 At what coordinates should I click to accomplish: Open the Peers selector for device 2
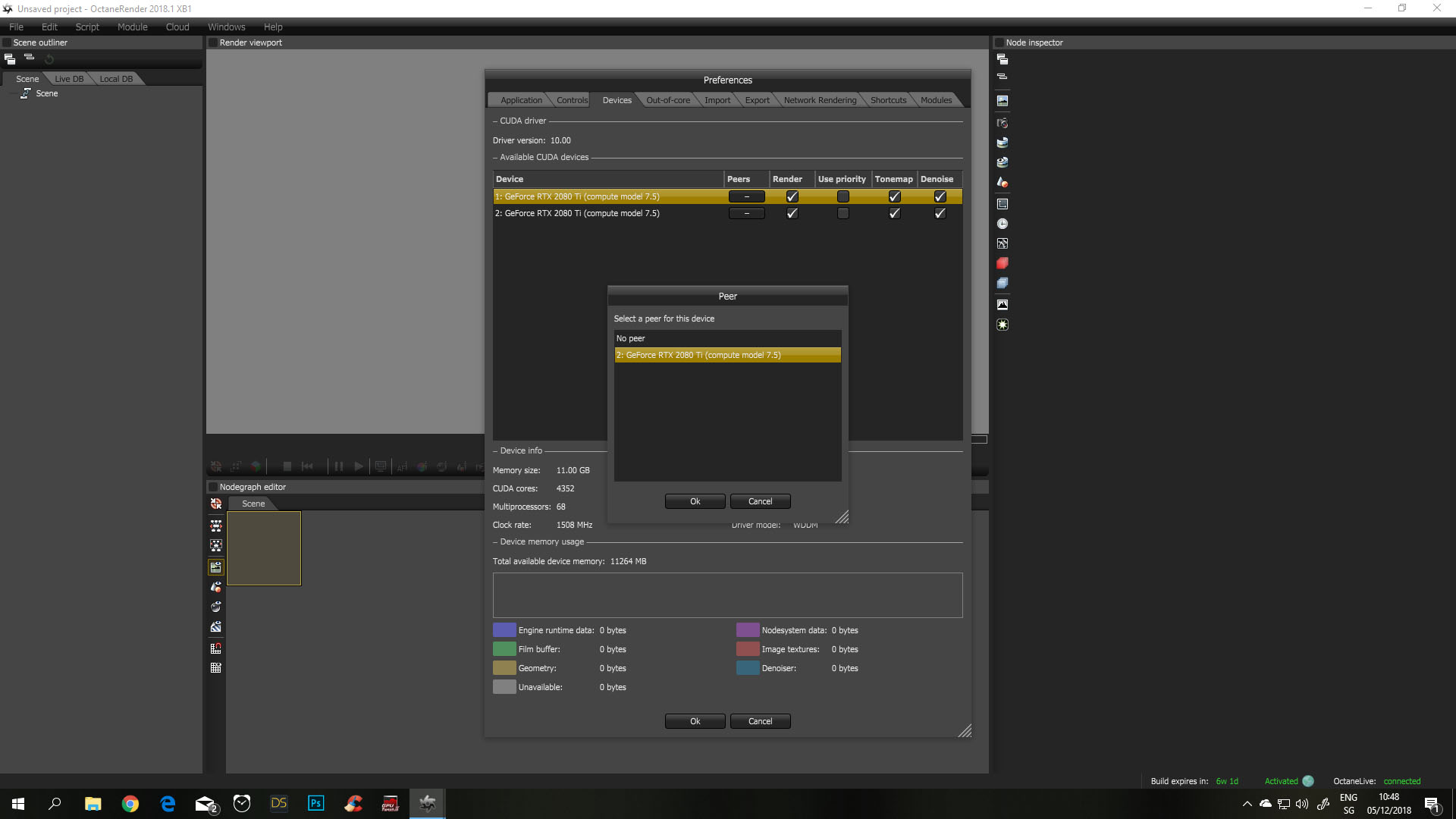(746, 213)
